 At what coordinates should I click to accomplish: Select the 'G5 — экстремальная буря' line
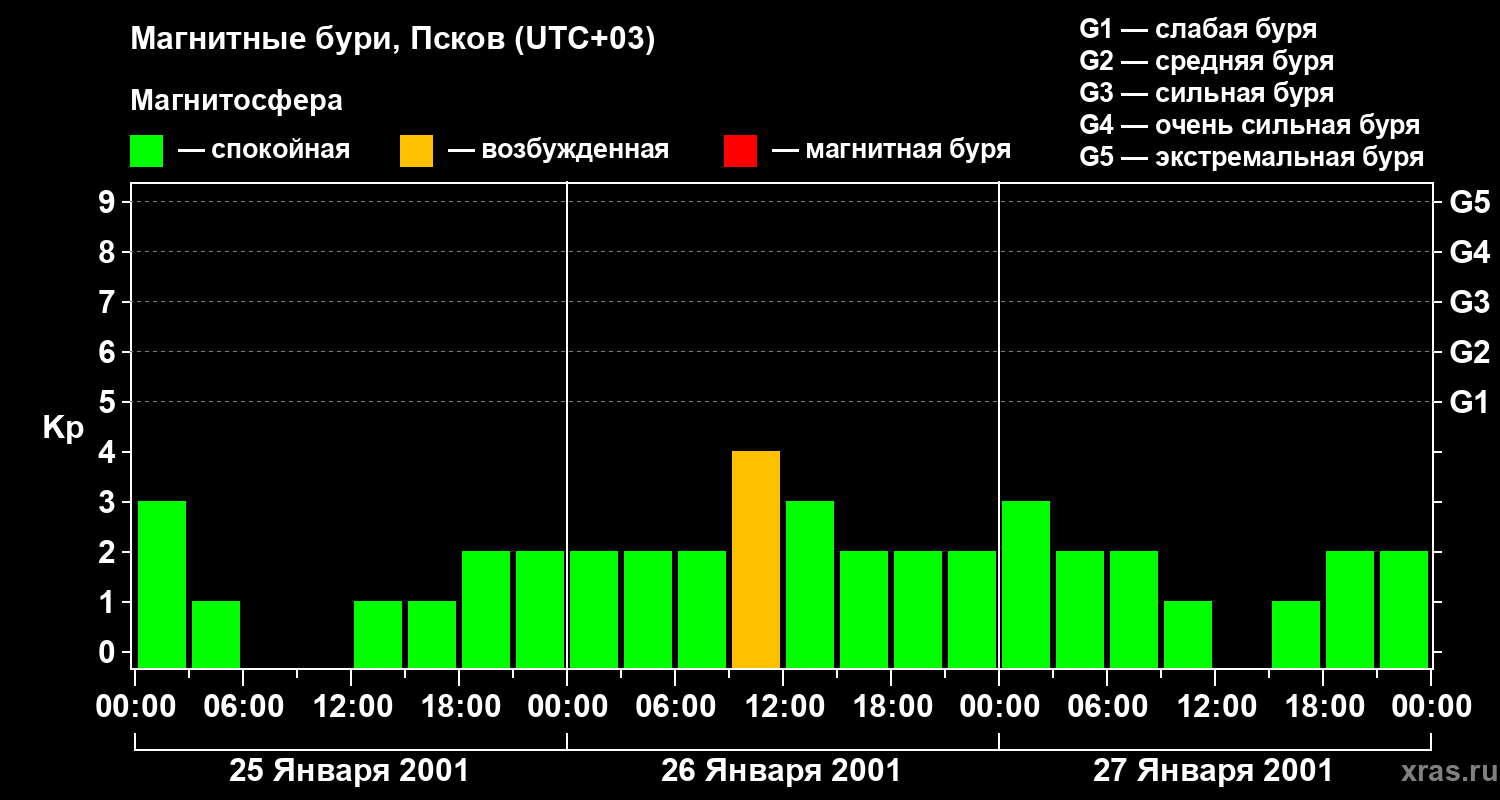pos(1252,158)
